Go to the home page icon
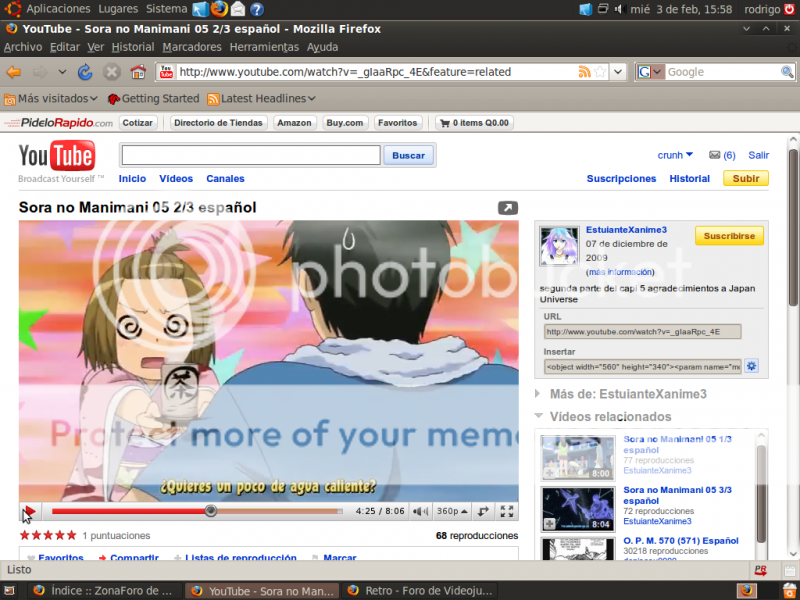This screenshot has height=600, width=800. [x=138, y=72]
